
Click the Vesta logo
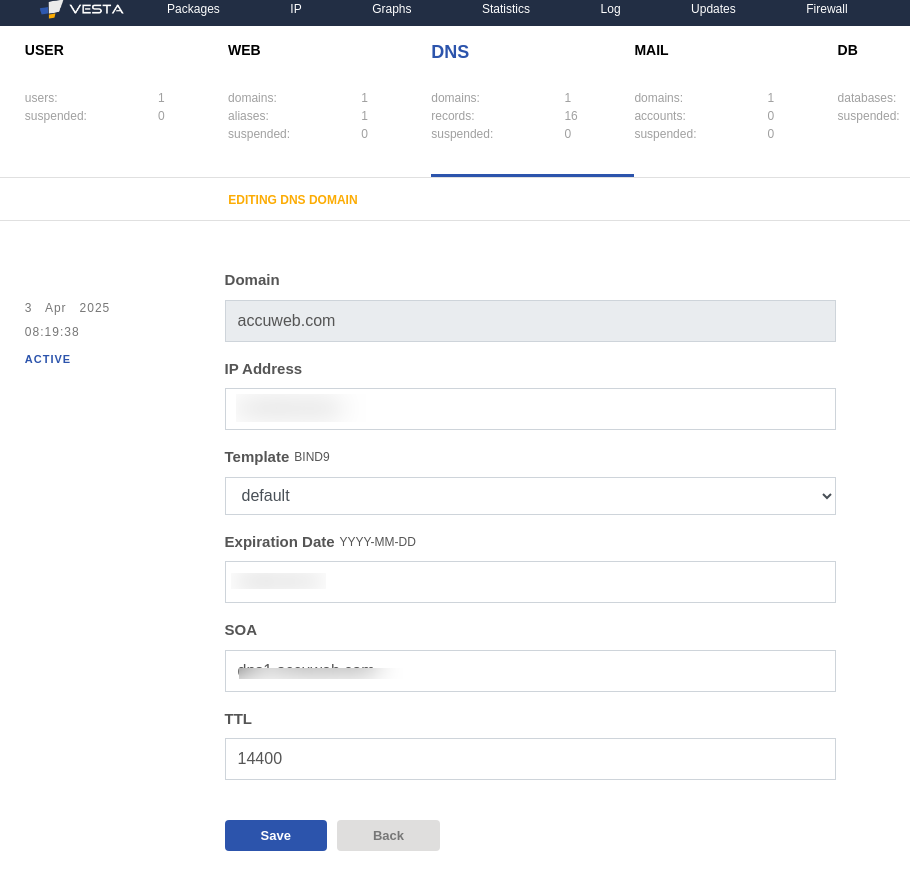(x=82, y=9)
